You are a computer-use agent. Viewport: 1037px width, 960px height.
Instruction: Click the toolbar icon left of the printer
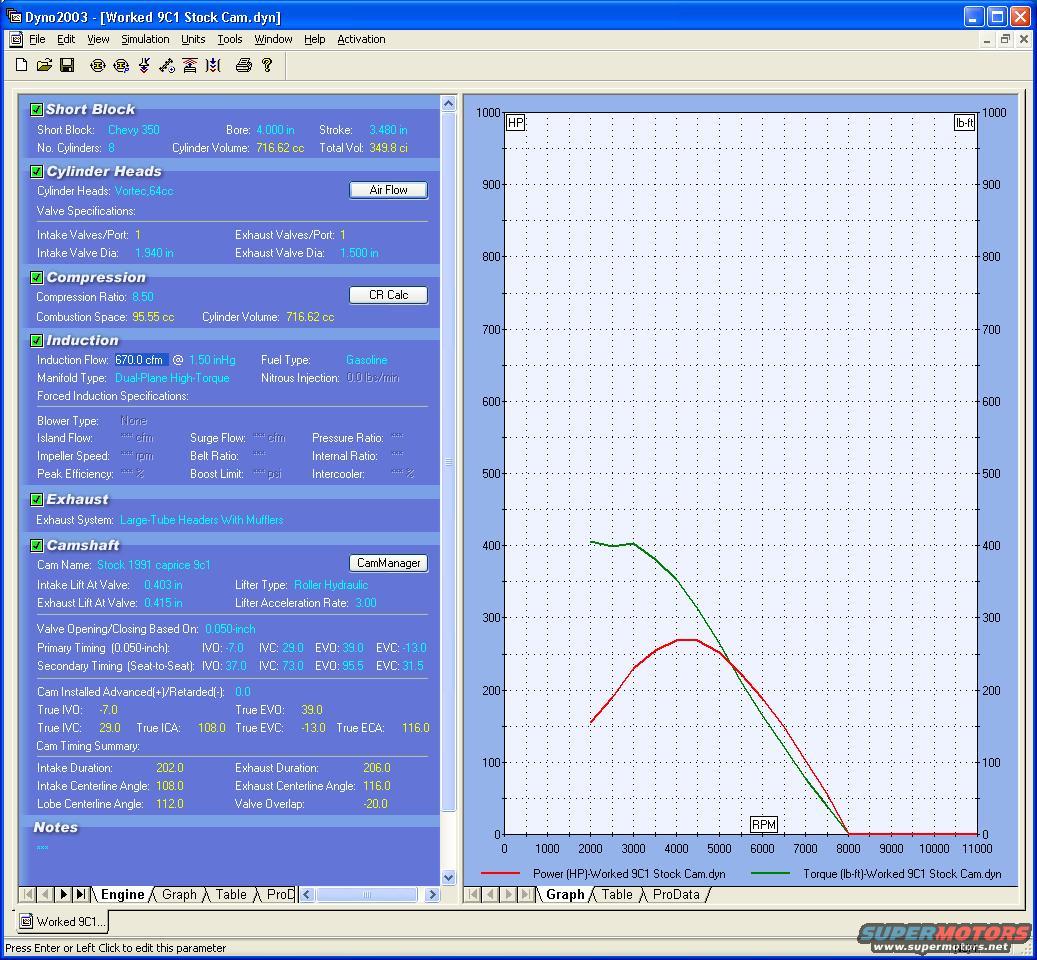(213, 65)
